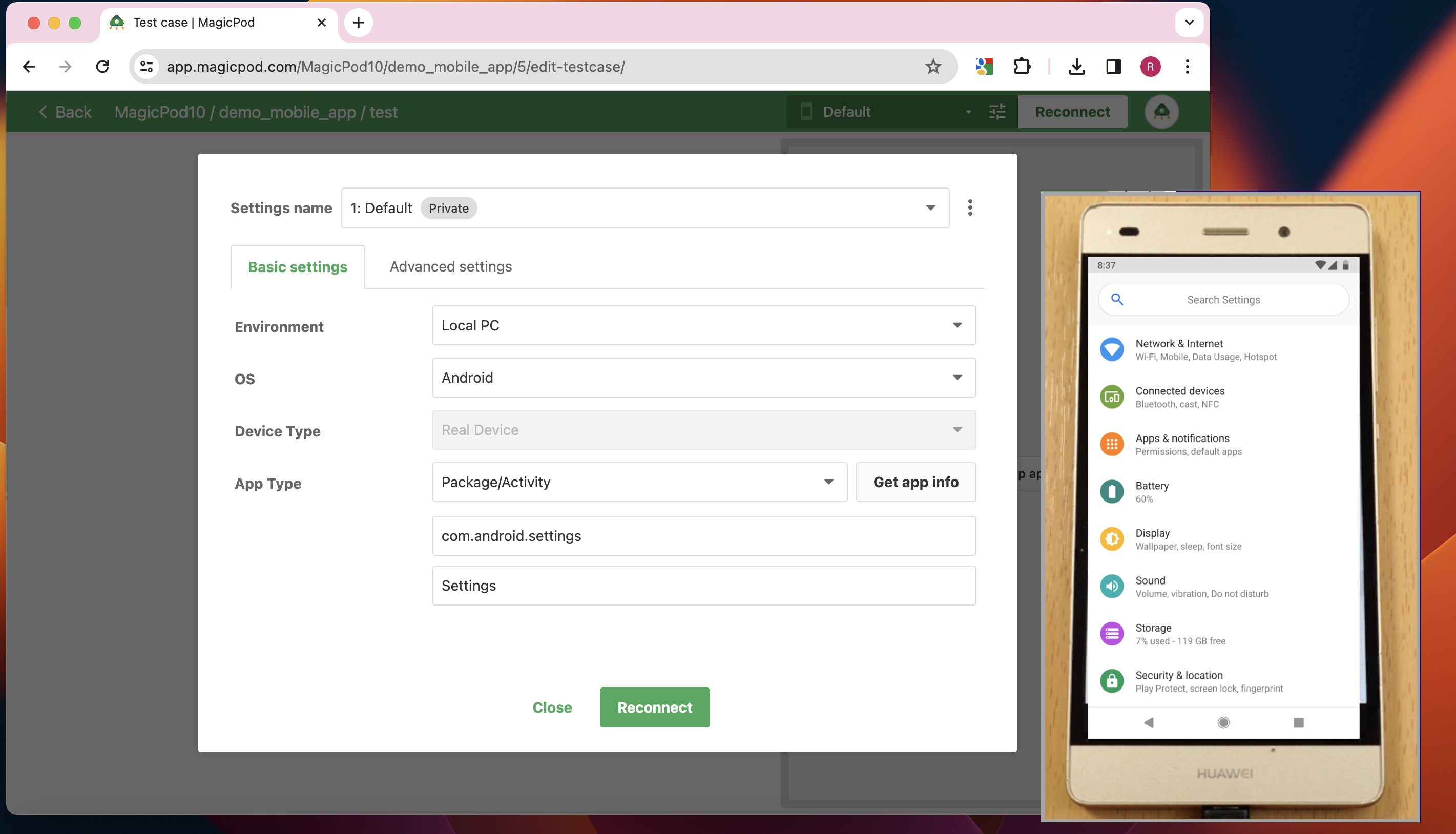Open Sound icon on phone

(x=1112, y=587)
